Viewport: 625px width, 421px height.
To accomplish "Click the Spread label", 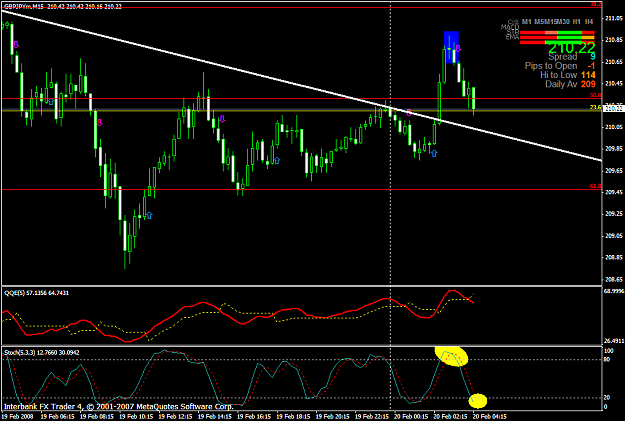I will click(562, 57).
